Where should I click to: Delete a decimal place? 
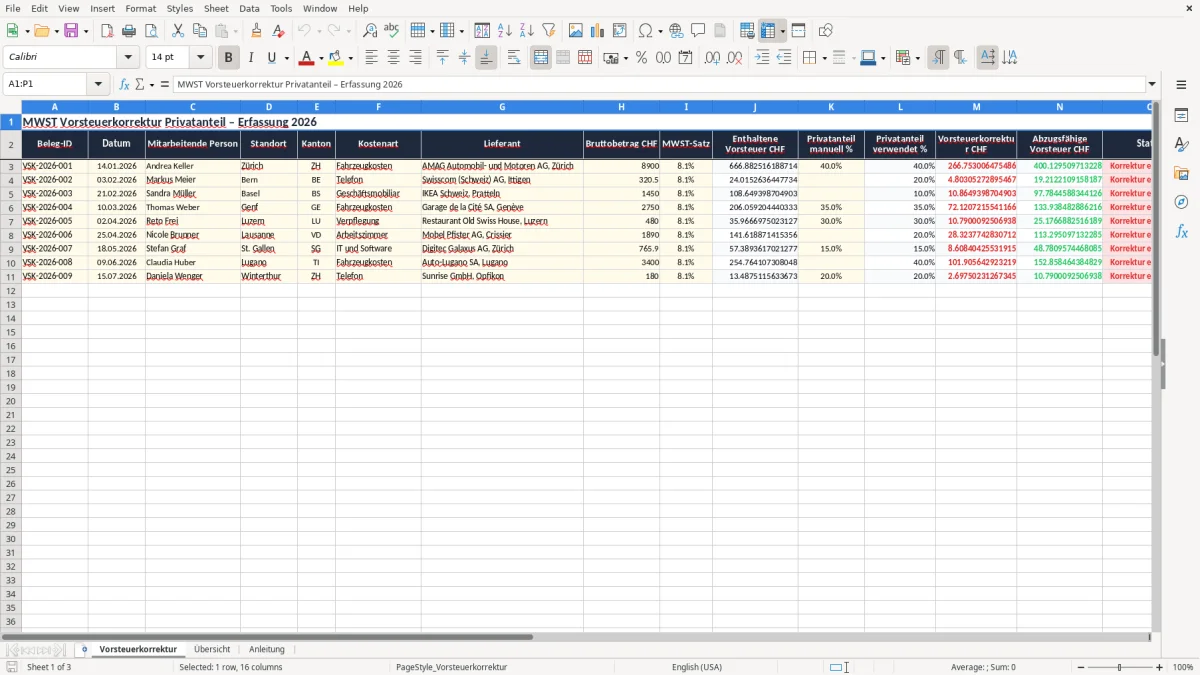tap(735, 58)
